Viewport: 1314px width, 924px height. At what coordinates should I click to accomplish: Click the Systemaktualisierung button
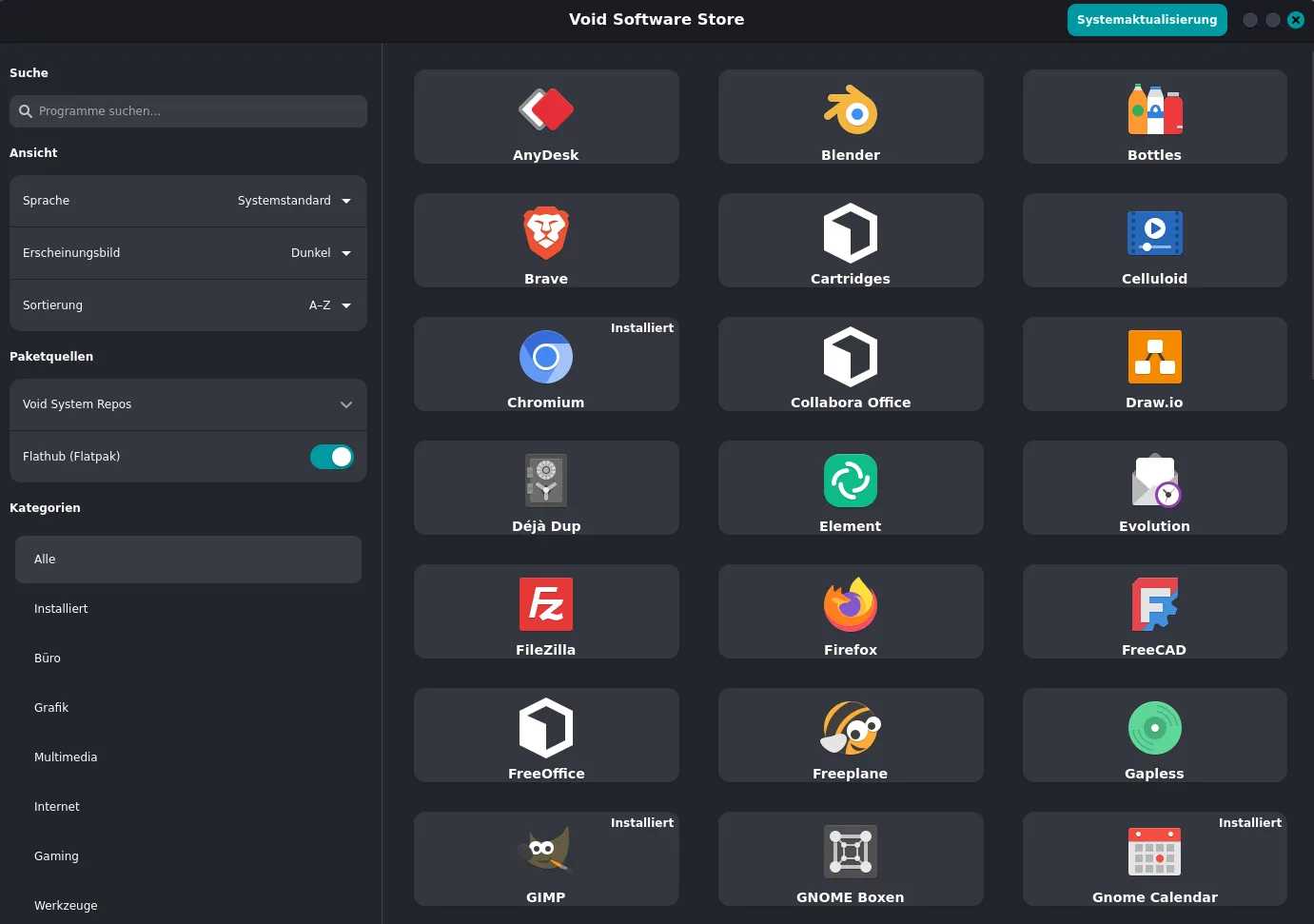[x=1147, y=20]
